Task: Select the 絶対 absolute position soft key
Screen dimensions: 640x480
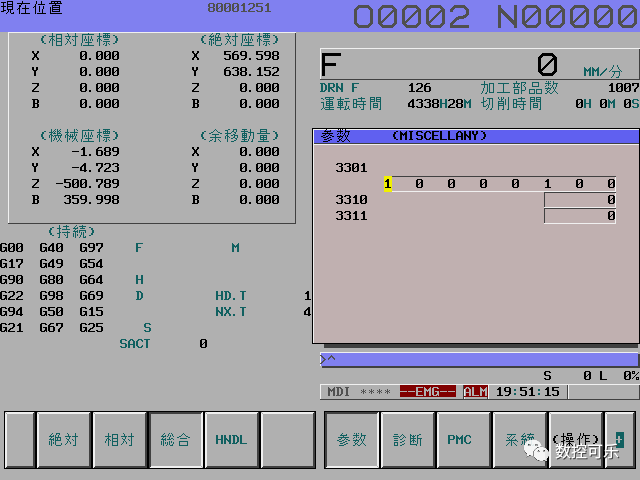Action: [63, 440]
